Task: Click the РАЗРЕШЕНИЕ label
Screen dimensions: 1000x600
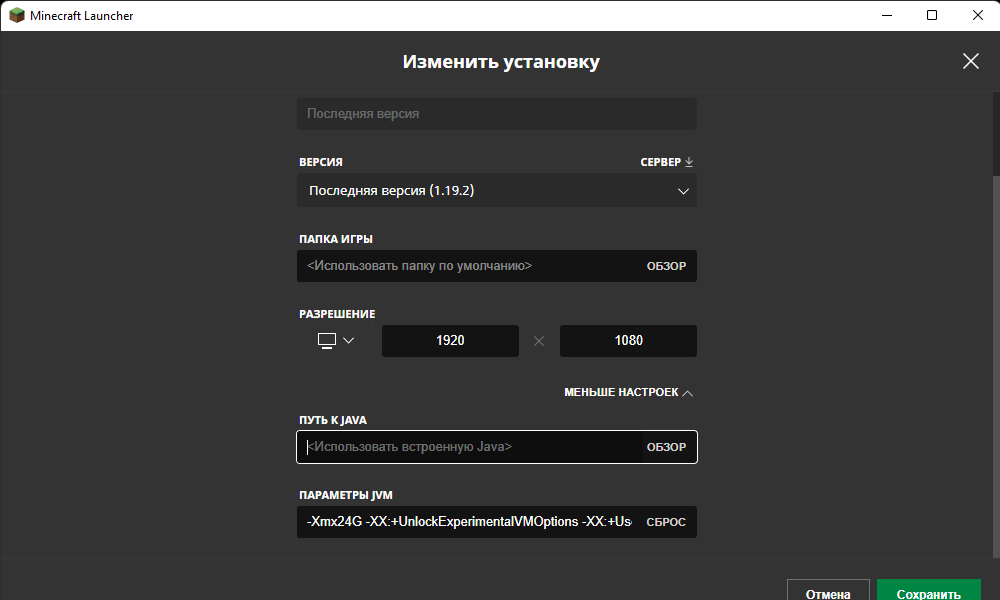Action: [x=337, y=314]
